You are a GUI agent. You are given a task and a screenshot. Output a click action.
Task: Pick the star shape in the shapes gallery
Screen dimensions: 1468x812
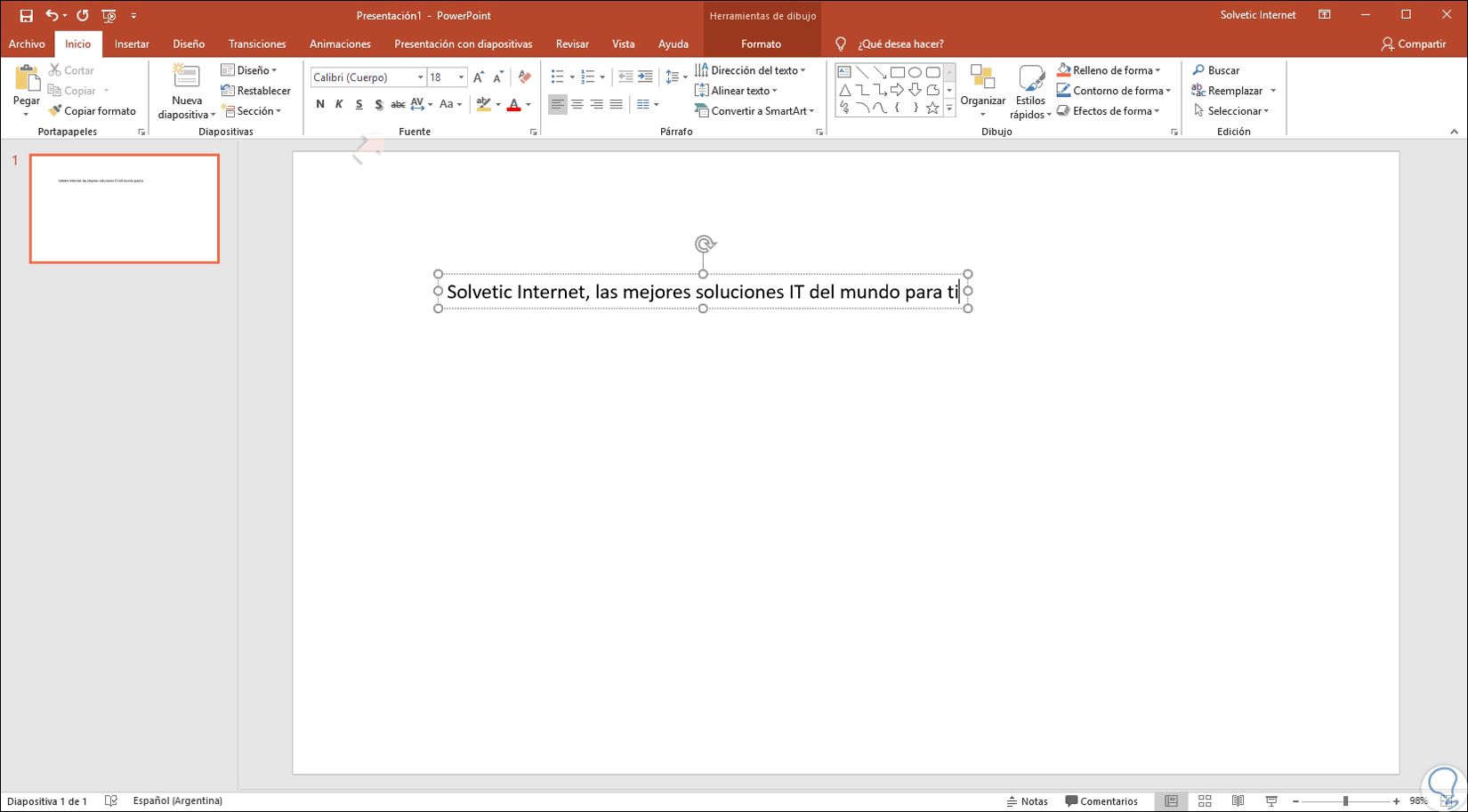click(x=932, y=109)
